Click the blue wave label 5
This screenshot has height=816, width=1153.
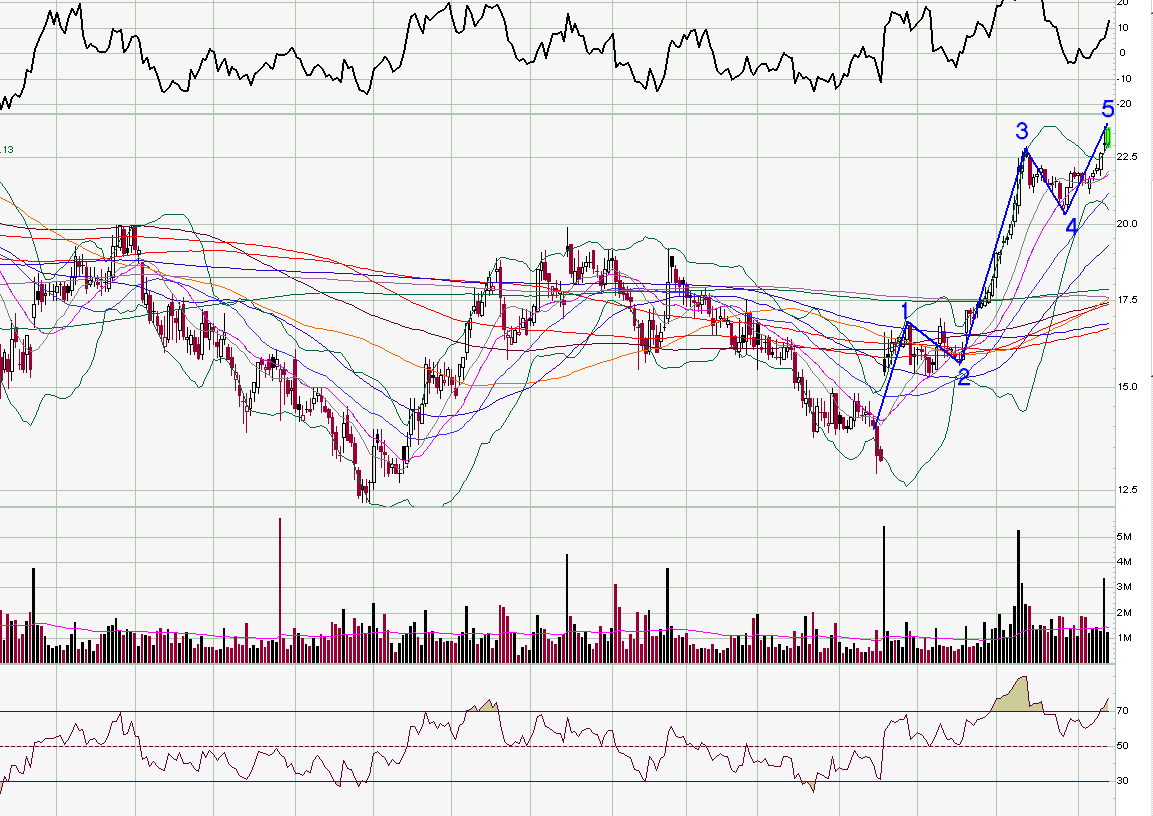pos(1108,110)
